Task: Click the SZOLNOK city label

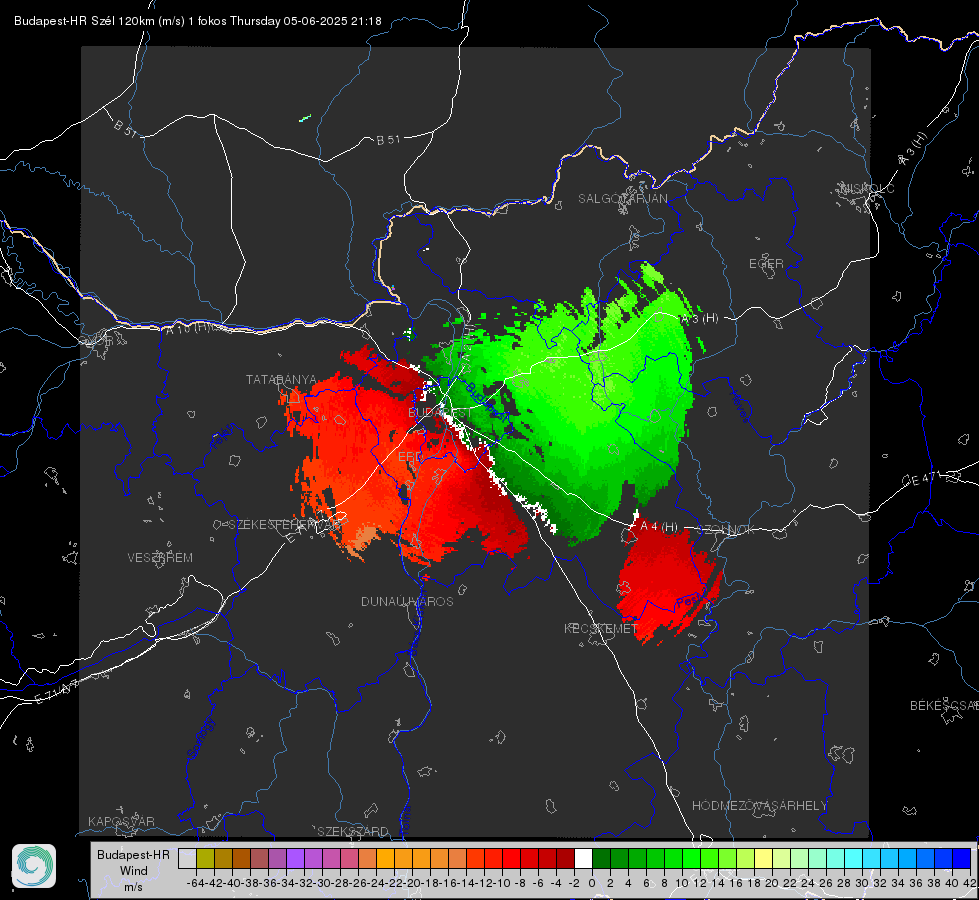Action: point(727,530)
